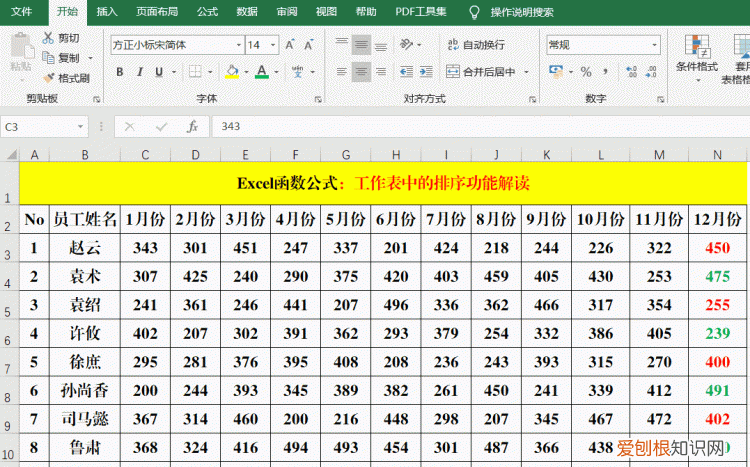Viewport: 750px width, 467px height.
Task: Decrease indent icon
Action: 406,72
